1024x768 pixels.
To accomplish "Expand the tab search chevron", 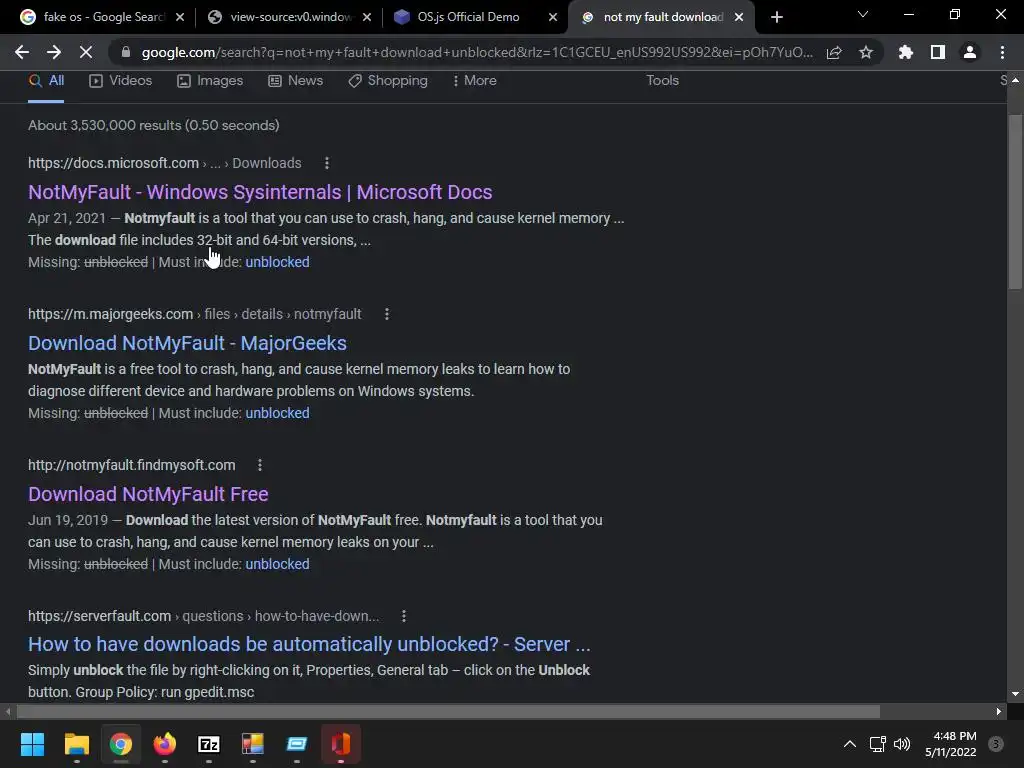I will 863,14.
